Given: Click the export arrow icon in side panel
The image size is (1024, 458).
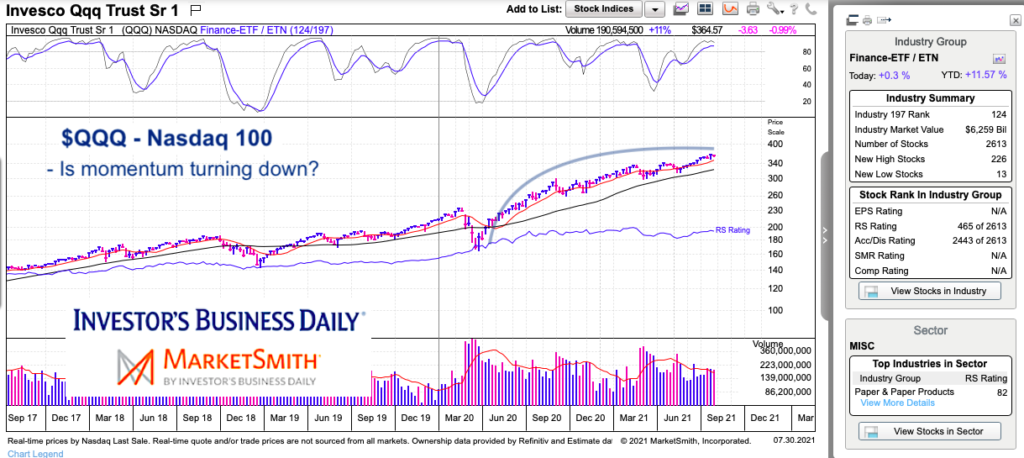Looking at the screenshot, I should pyautogui.click(x=884, y=20).
